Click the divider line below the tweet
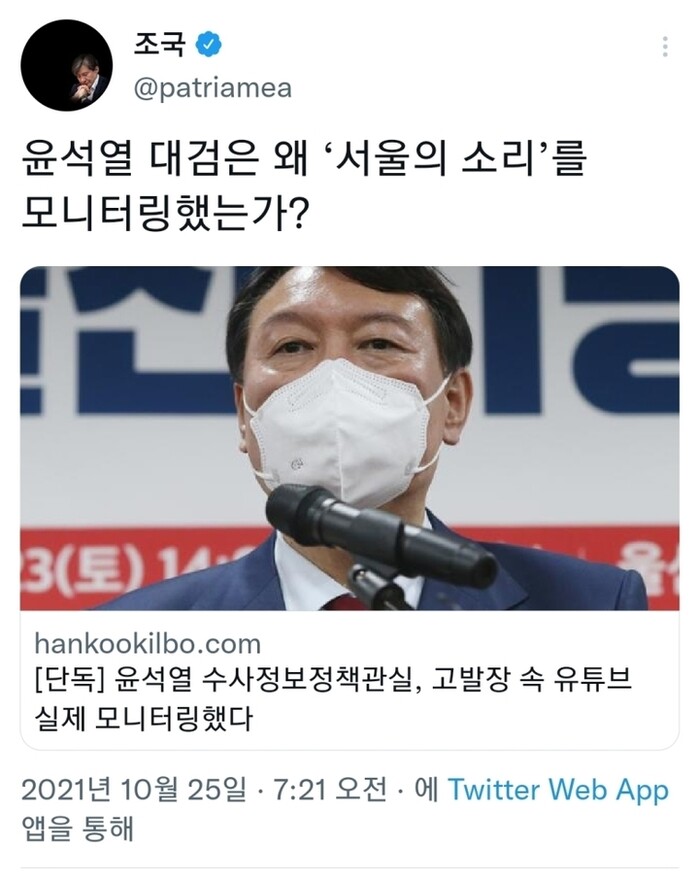 point(350,868)
